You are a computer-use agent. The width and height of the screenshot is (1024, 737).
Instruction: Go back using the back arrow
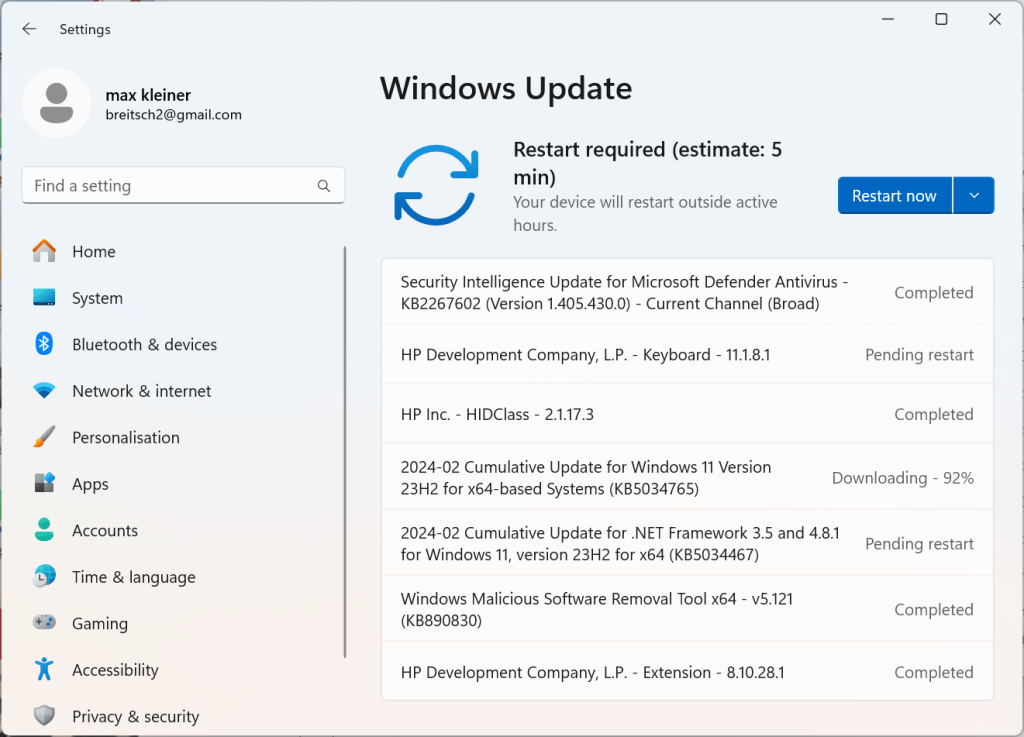29,29
